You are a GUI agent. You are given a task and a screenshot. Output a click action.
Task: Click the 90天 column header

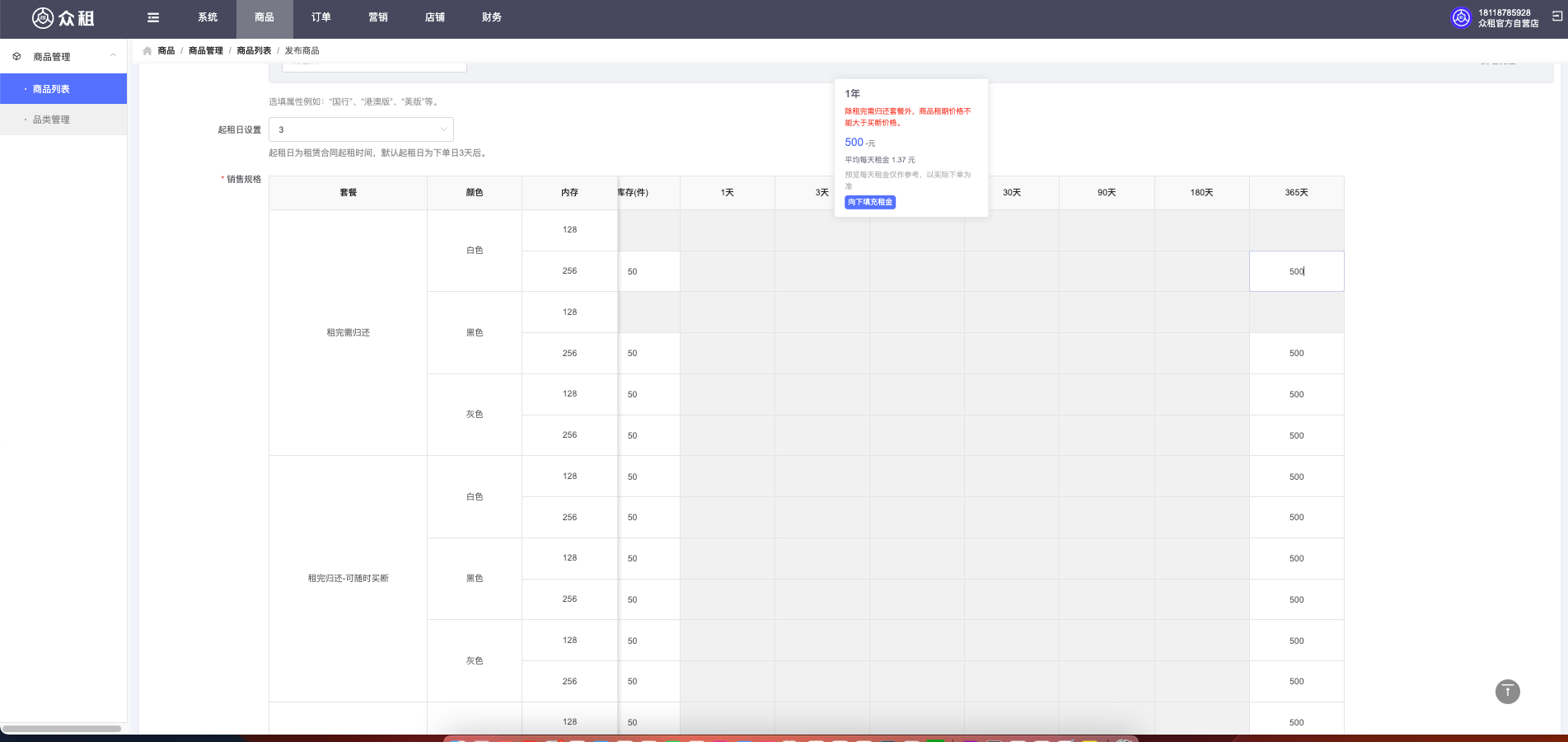(1107, 192)
